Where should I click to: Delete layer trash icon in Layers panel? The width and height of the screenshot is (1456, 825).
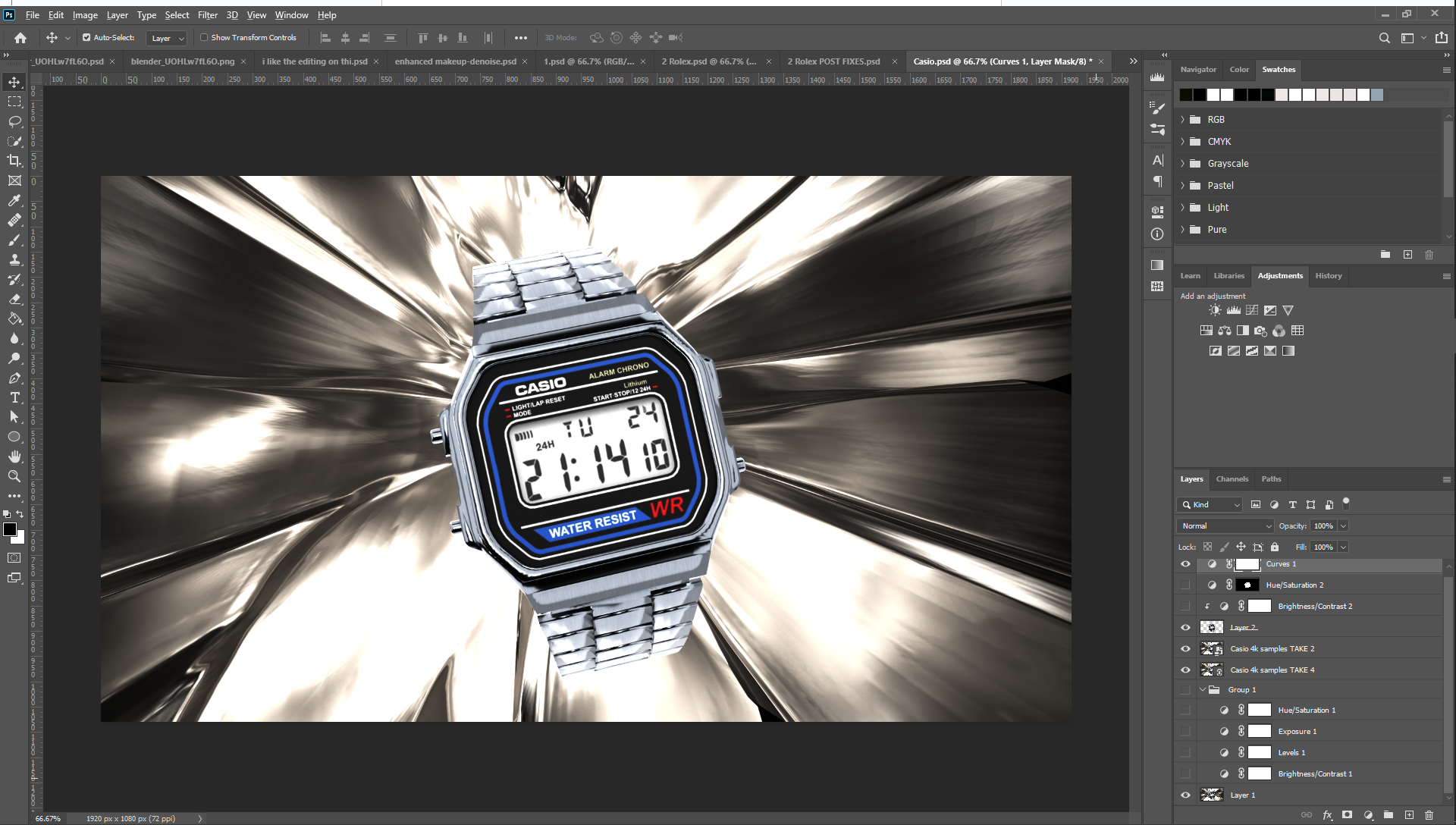(x=1429, y=815)
